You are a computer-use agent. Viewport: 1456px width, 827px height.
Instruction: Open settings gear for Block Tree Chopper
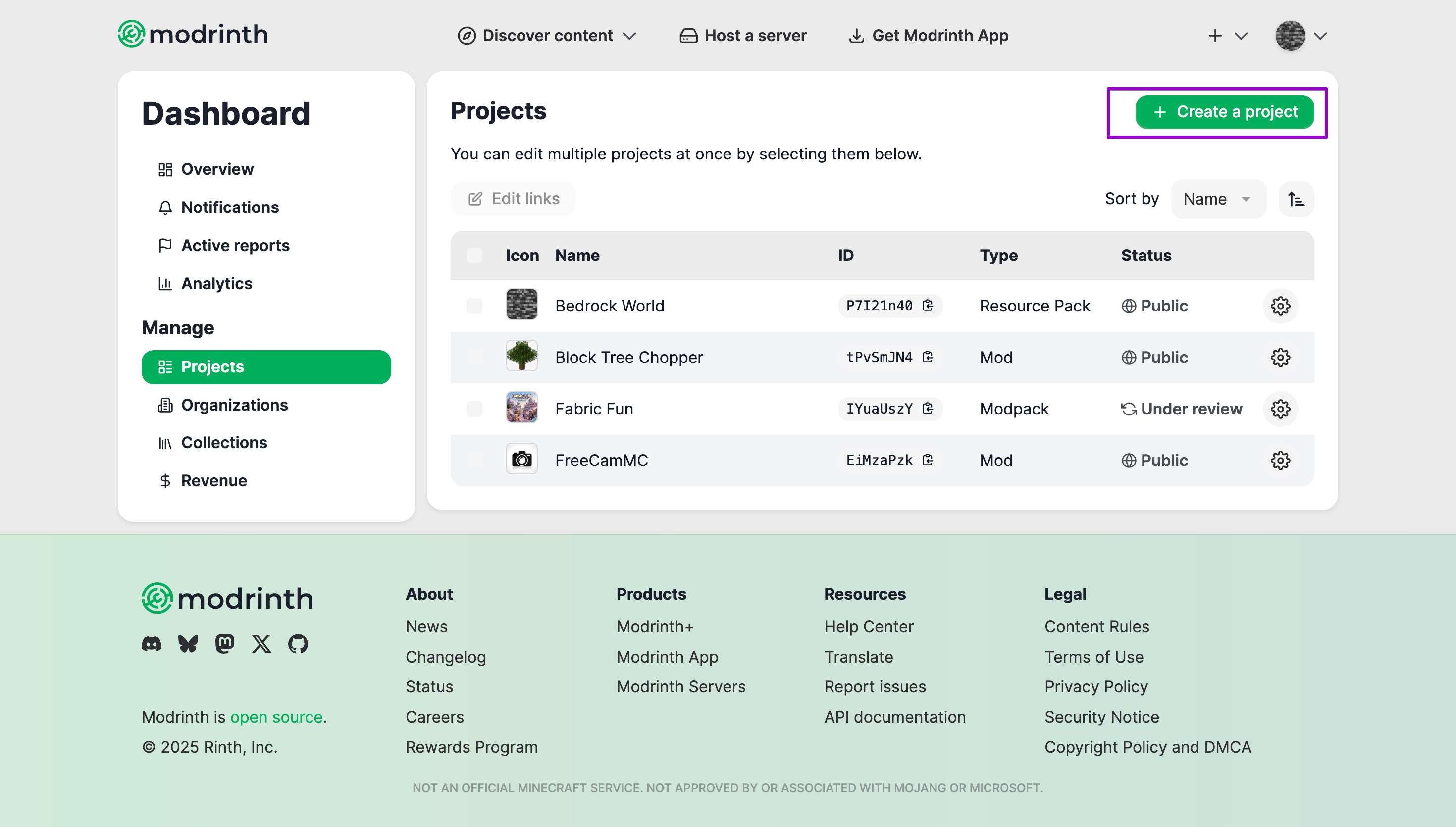[1280, 357]
